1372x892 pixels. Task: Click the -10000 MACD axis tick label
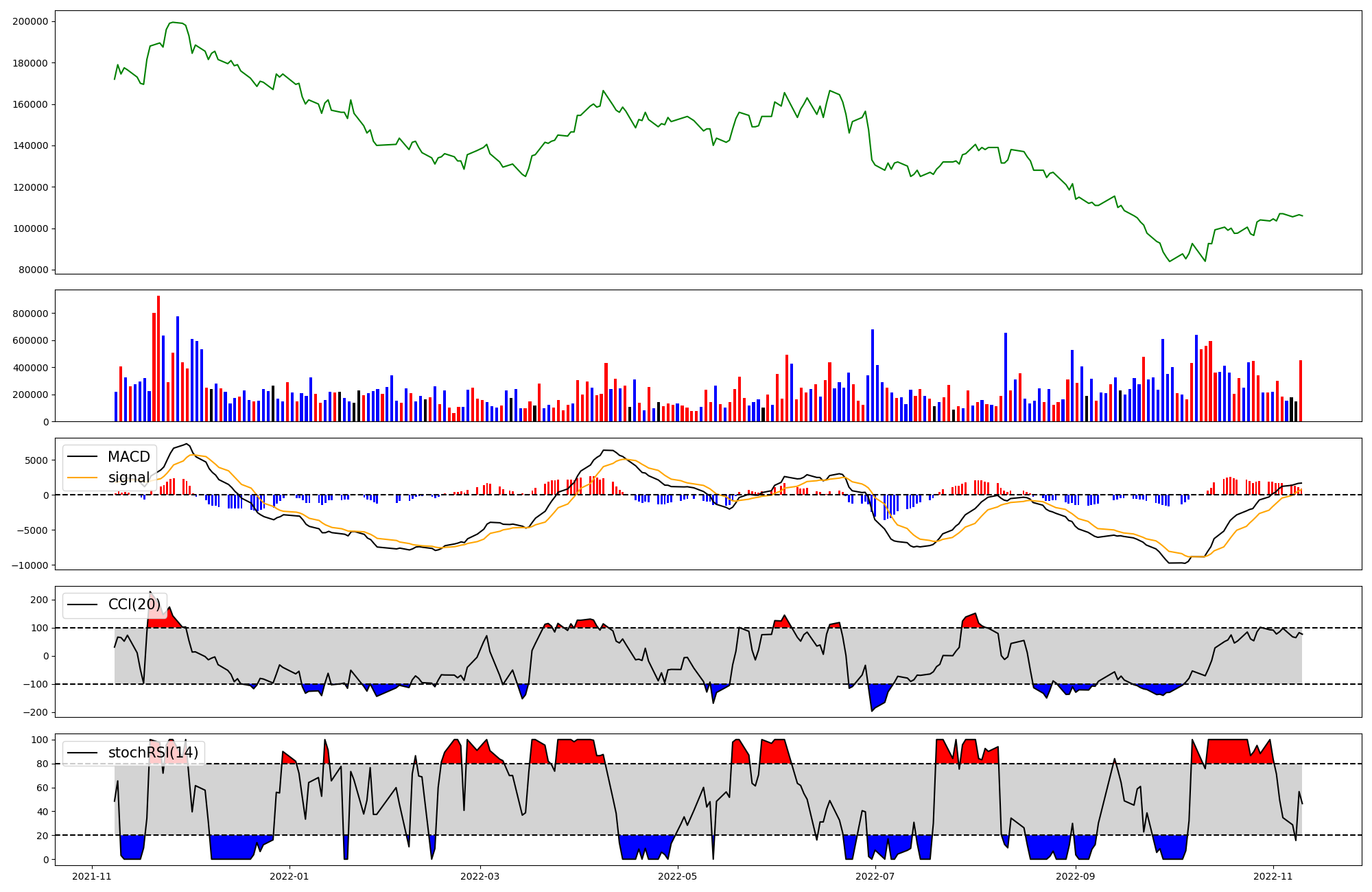(30, 565)
